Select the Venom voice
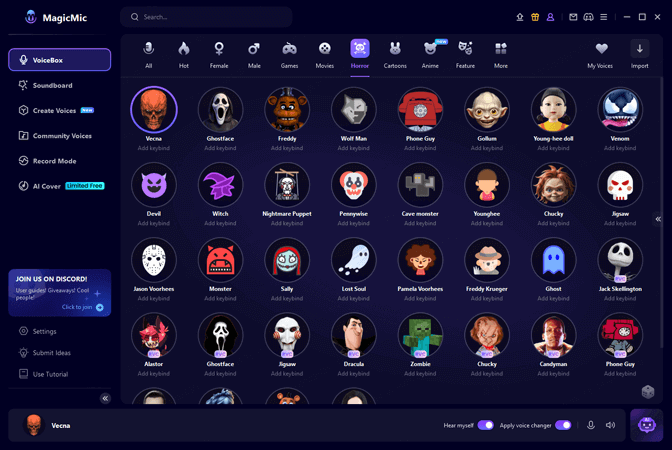672x450 pixels. click(x=620, y=110)
